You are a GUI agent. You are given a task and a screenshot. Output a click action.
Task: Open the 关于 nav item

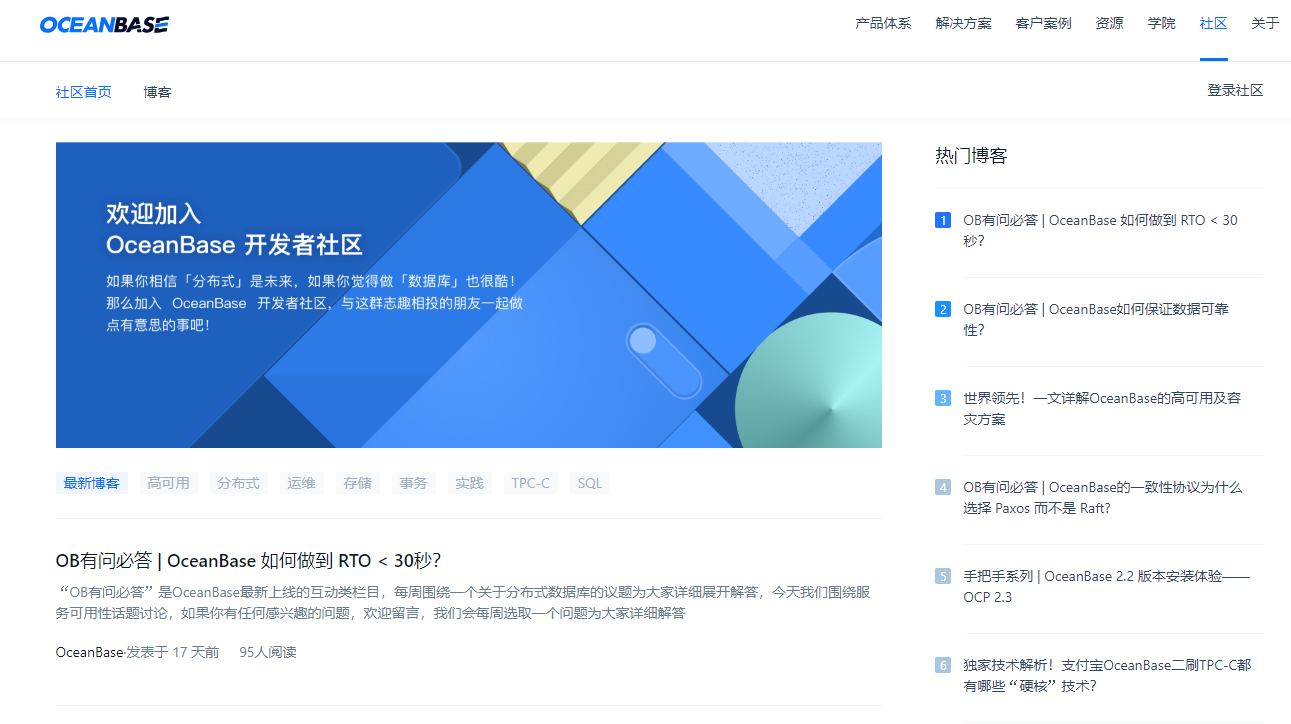coord(1265,23)
